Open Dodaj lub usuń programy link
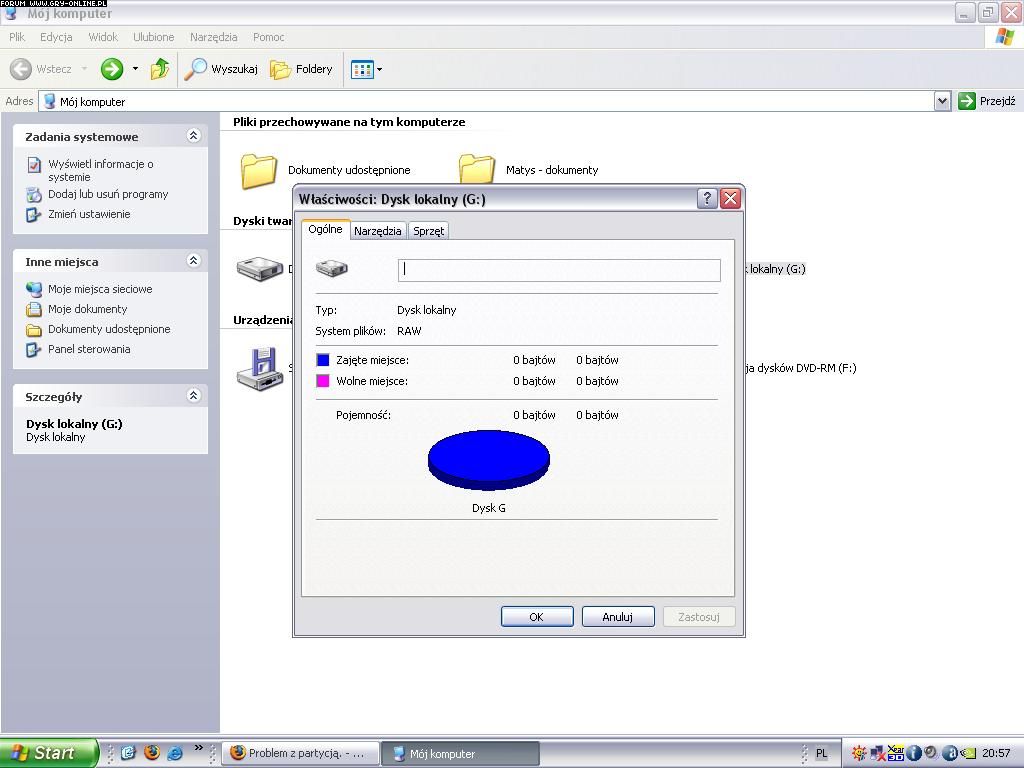1024x768 pixels. tap(108, 194)
